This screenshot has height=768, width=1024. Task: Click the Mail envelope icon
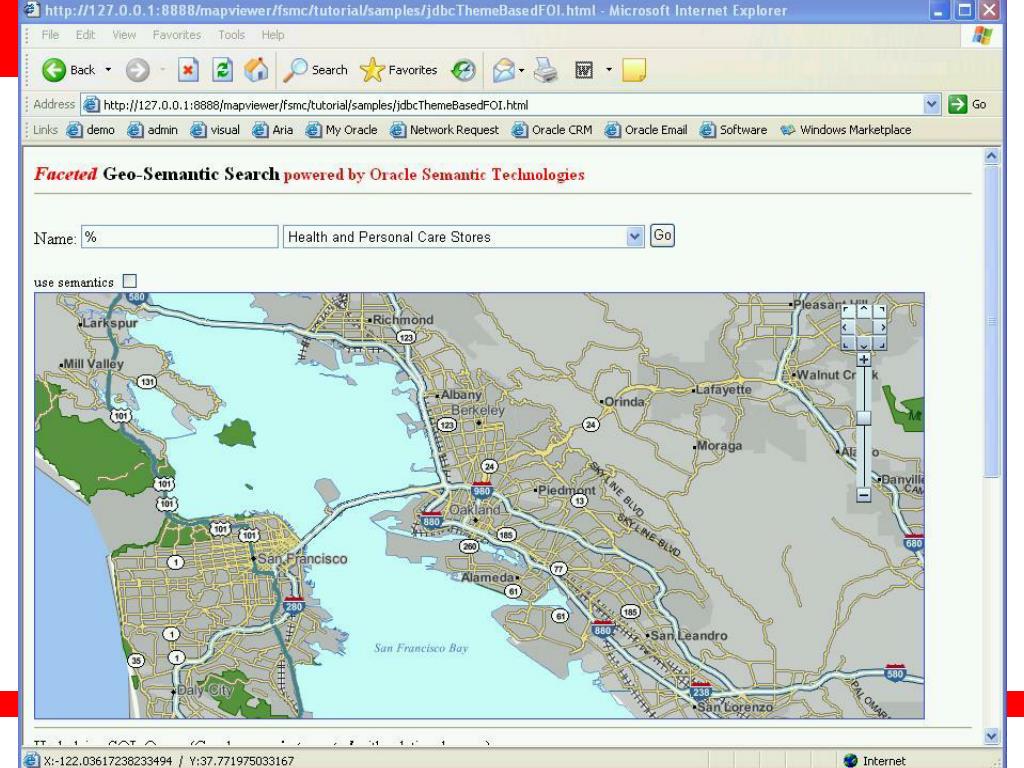(x=504, y=70)
